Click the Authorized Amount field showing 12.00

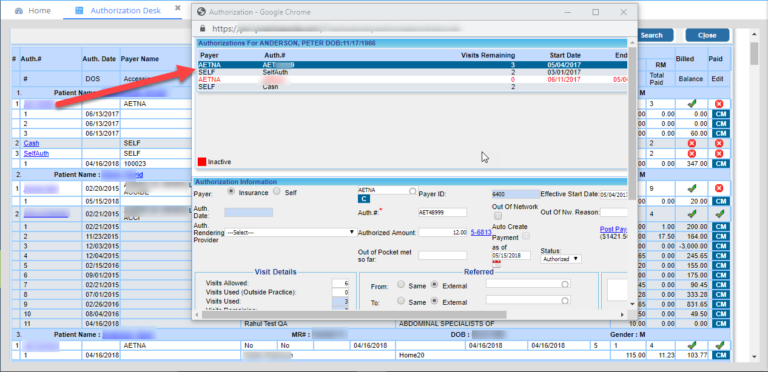click(x=442, y=232)
